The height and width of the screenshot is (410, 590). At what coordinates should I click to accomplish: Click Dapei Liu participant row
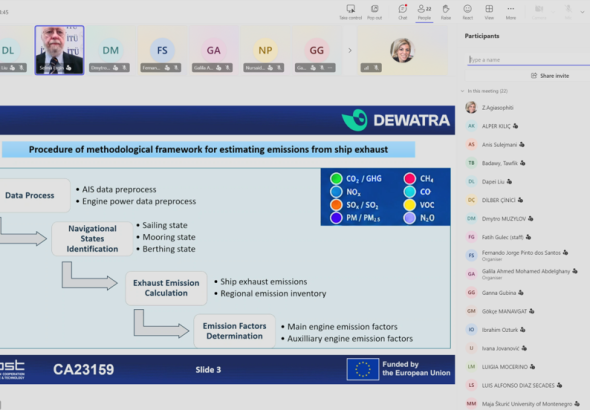[x=527, y=181]
